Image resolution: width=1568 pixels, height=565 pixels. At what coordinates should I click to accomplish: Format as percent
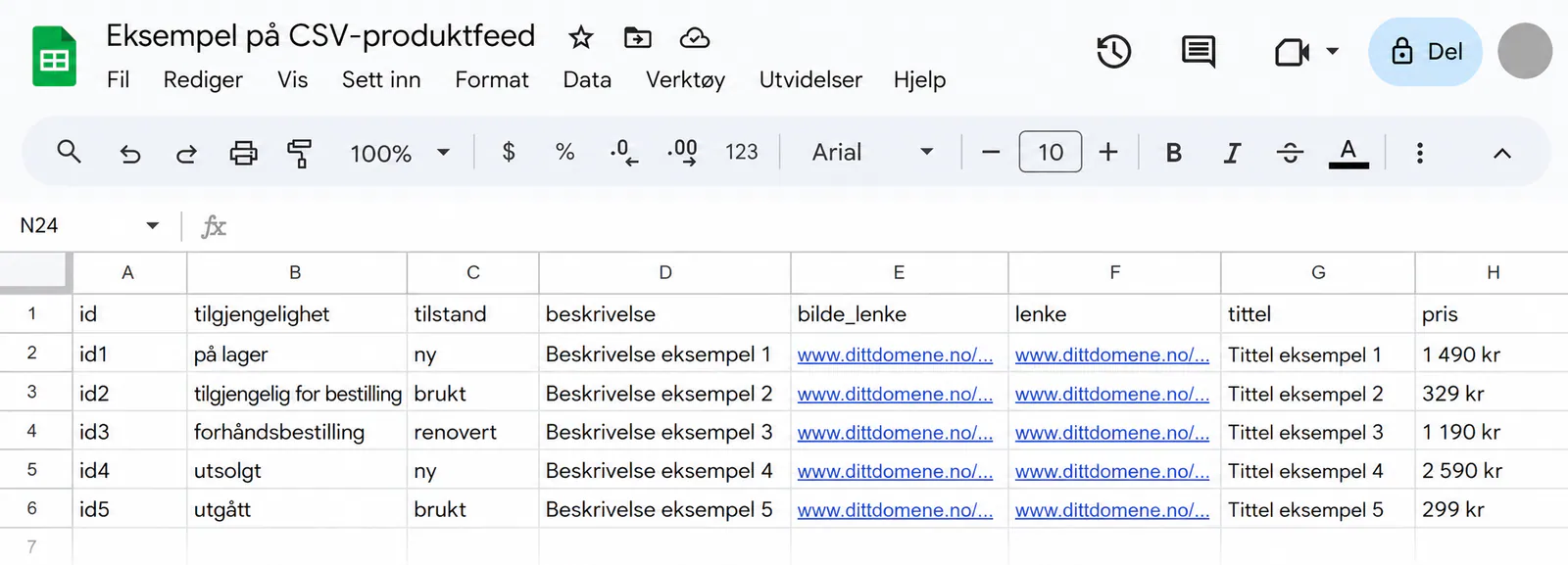(x=564, y=152)
